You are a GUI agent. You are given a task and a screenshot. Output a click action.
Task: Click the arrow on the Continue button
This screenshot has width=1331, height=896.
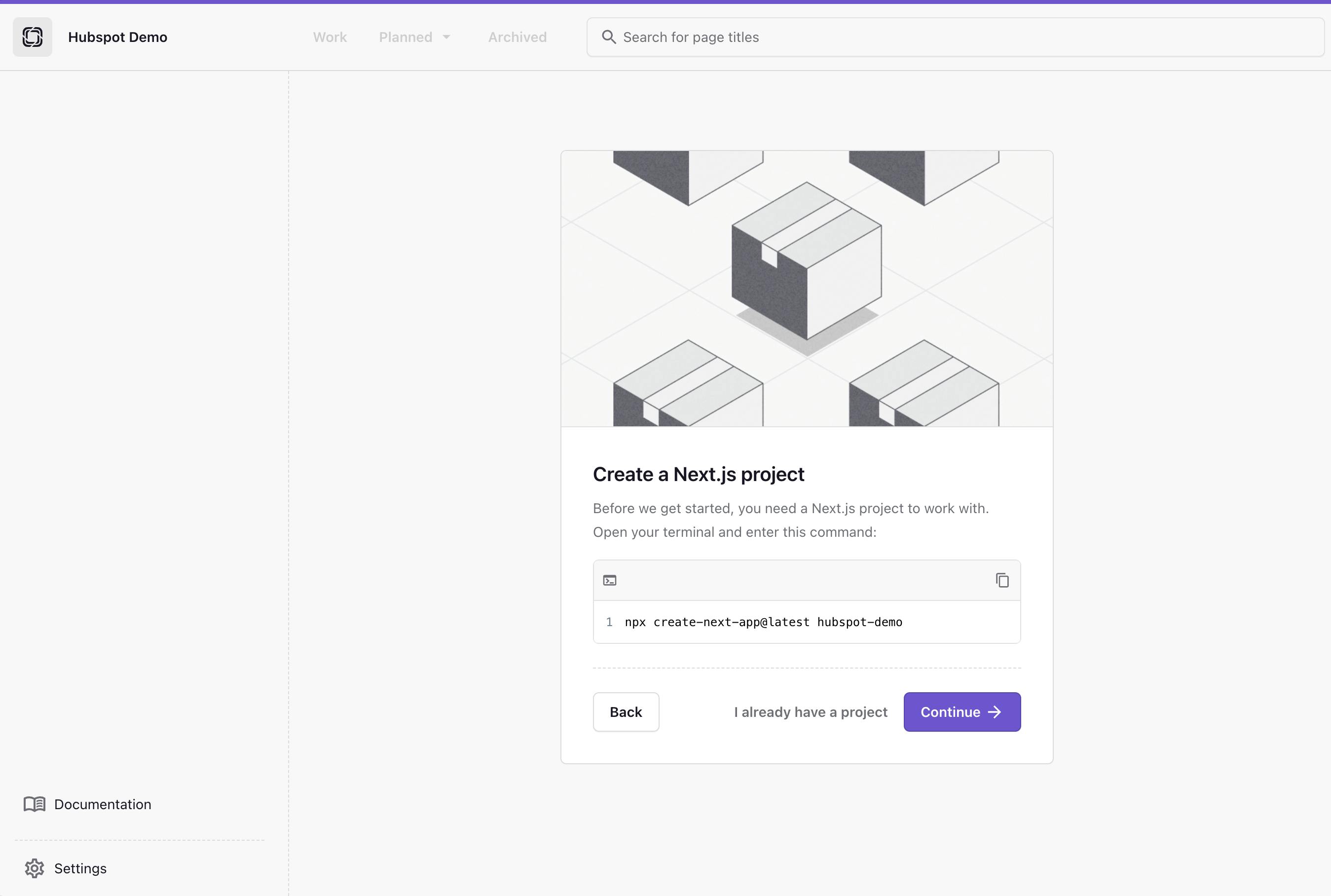(995, 712)
